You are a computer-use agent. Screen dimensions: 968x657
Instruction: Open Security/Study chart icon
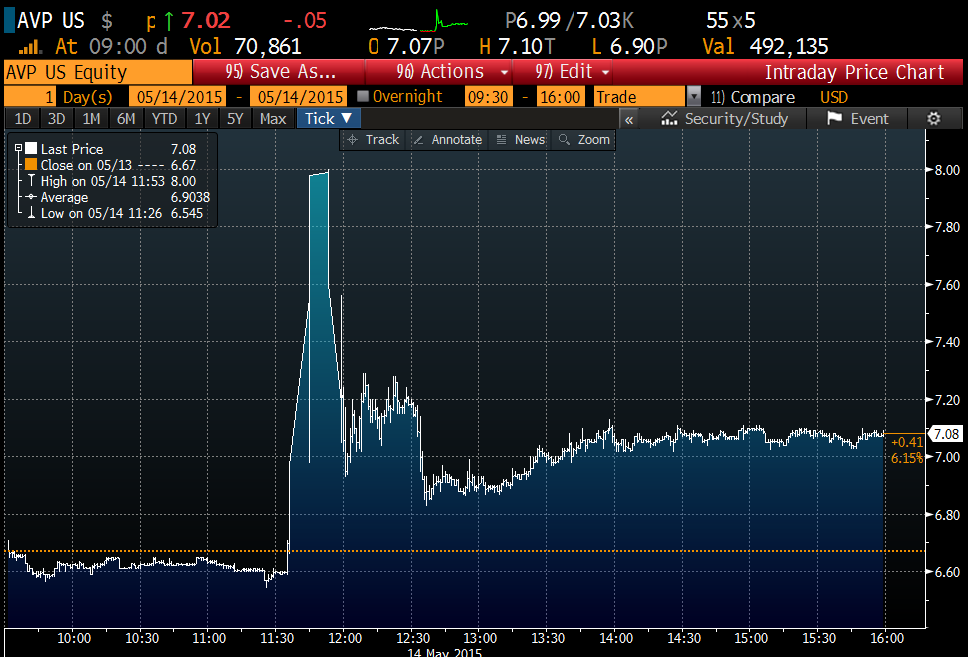pyautogui.click(x=725, y=118)
